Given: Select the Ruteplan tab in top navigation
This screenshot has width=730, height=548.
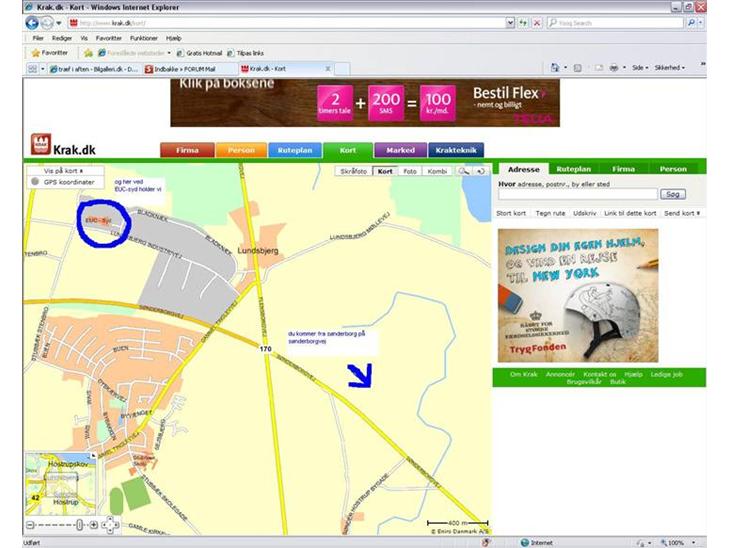Looking at the screenshot, I should coord(295,150).
